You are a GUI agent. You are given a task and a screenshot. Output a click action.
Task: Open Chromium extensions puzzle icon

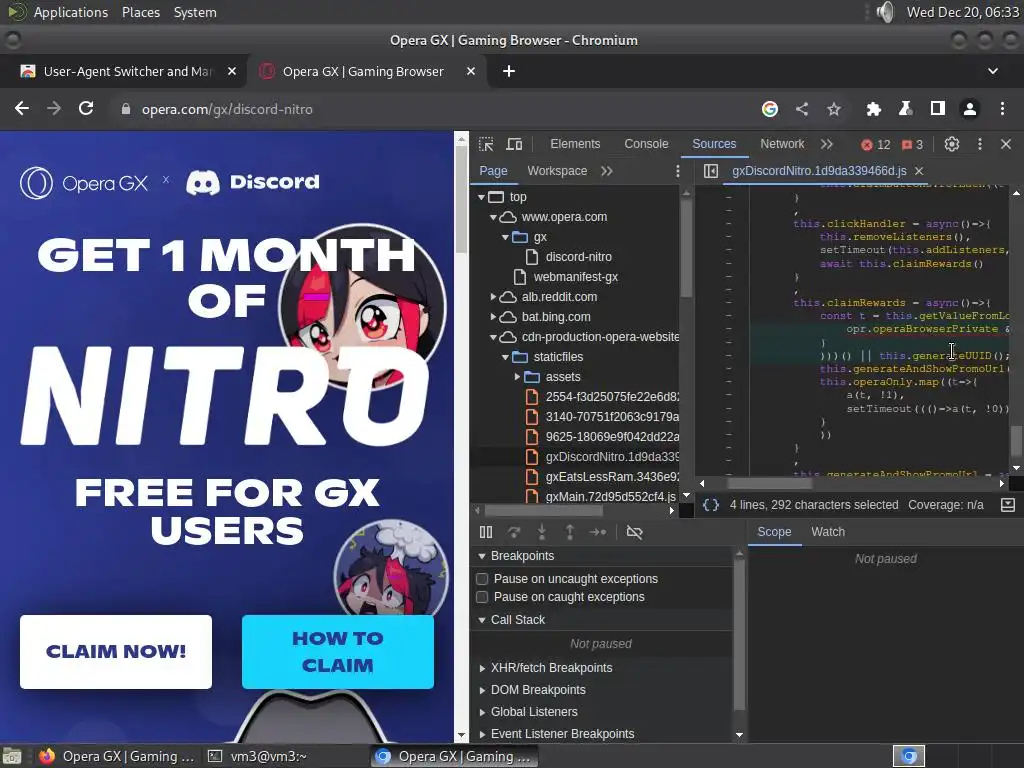coord(873,109)
